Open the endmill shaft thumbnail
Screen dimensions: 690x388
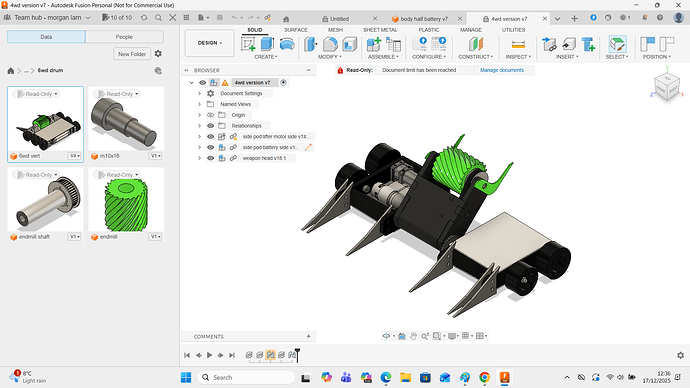coord(45,199)
